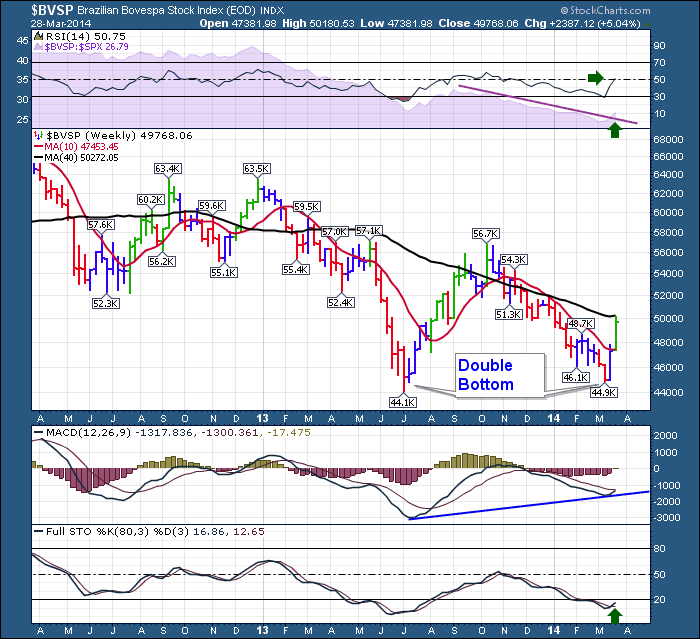Click the 44000 price axis label

tap(668, 392)
